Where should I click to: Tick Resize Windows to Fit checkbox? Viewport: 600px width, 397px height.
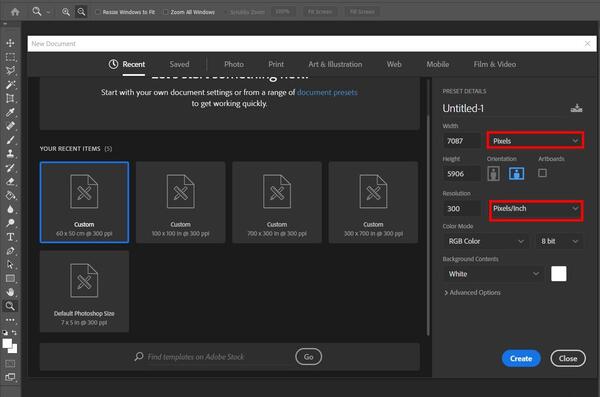pos(98,12)
